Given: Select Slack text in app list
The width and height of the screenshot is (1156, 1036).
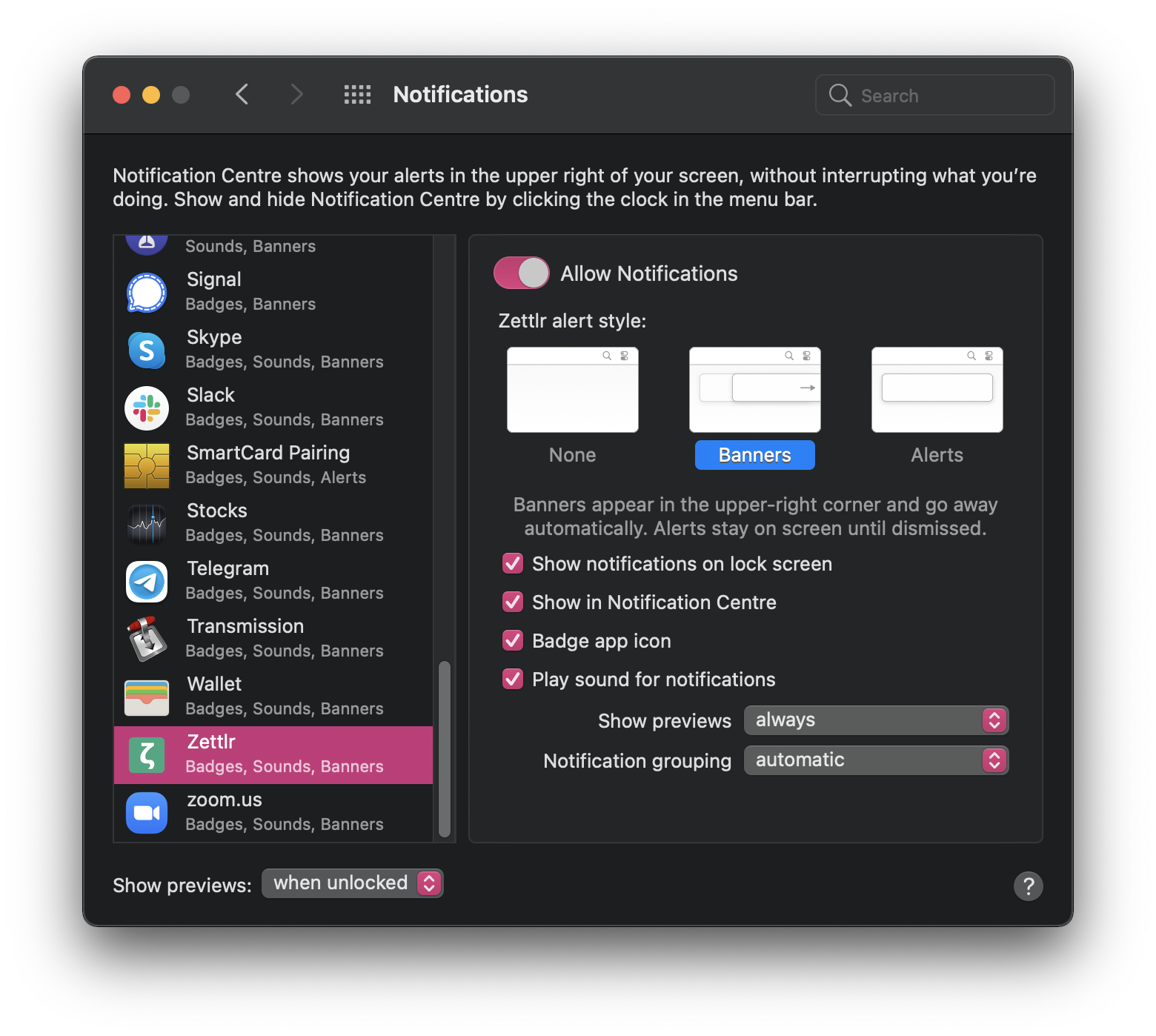Looking at the screenshot, I should pyautogui.click(x=210, y=395).
